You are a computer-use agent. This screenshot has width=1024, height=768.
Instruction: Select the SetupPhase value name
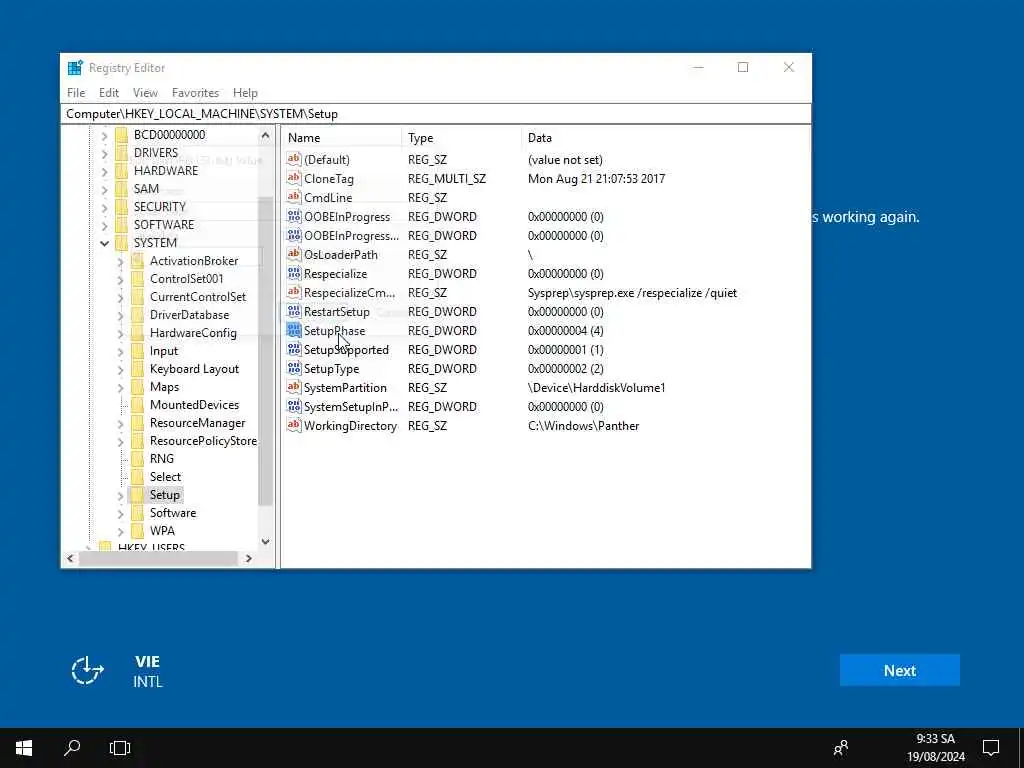point(334,330)
